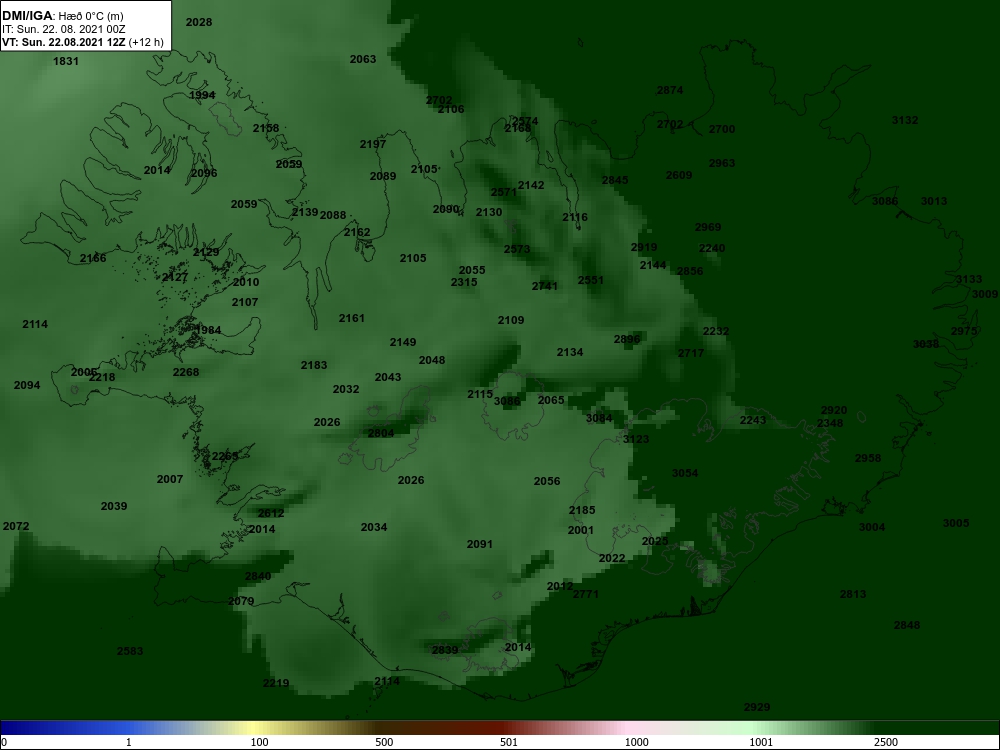Click the map value 2741
The height and width of the screenshot is (750, 1000).
(x=545, y=286)
